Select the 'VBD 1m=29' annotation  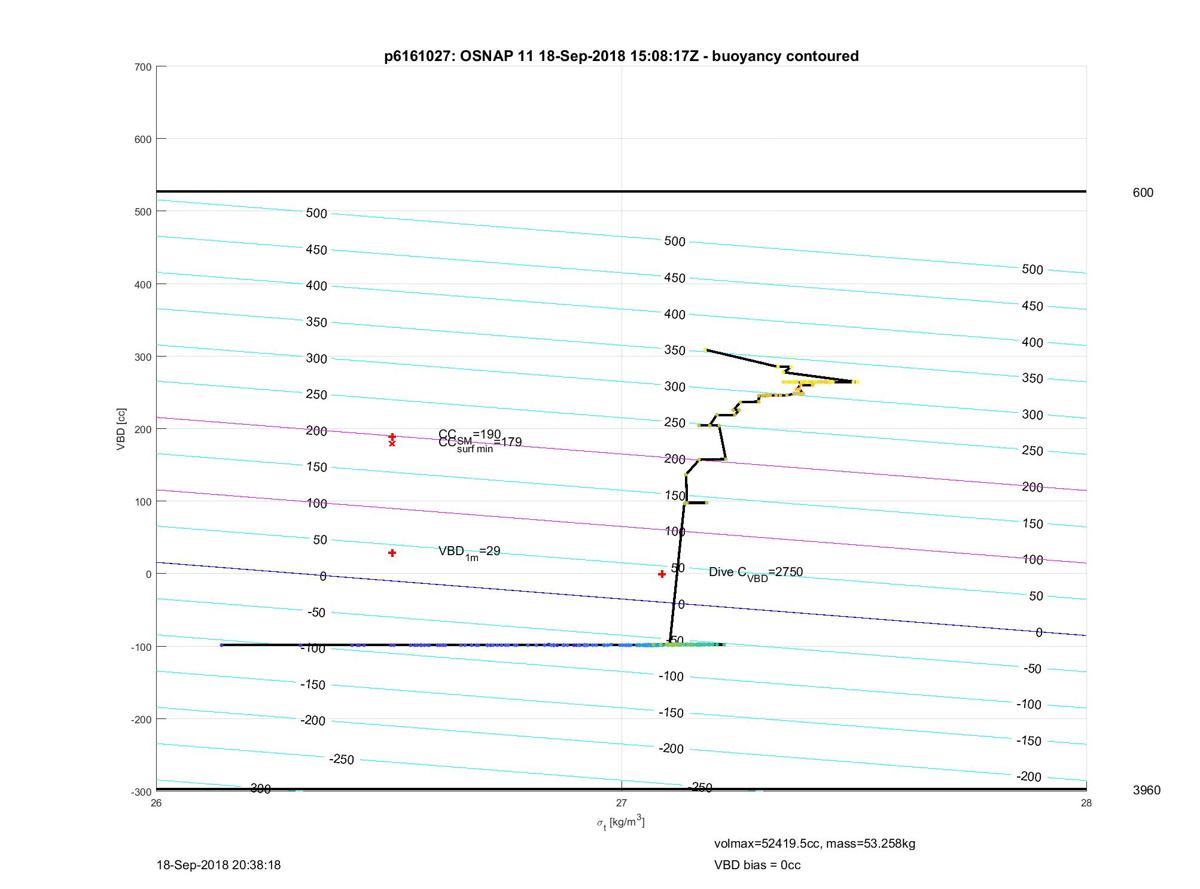point(469,551)
